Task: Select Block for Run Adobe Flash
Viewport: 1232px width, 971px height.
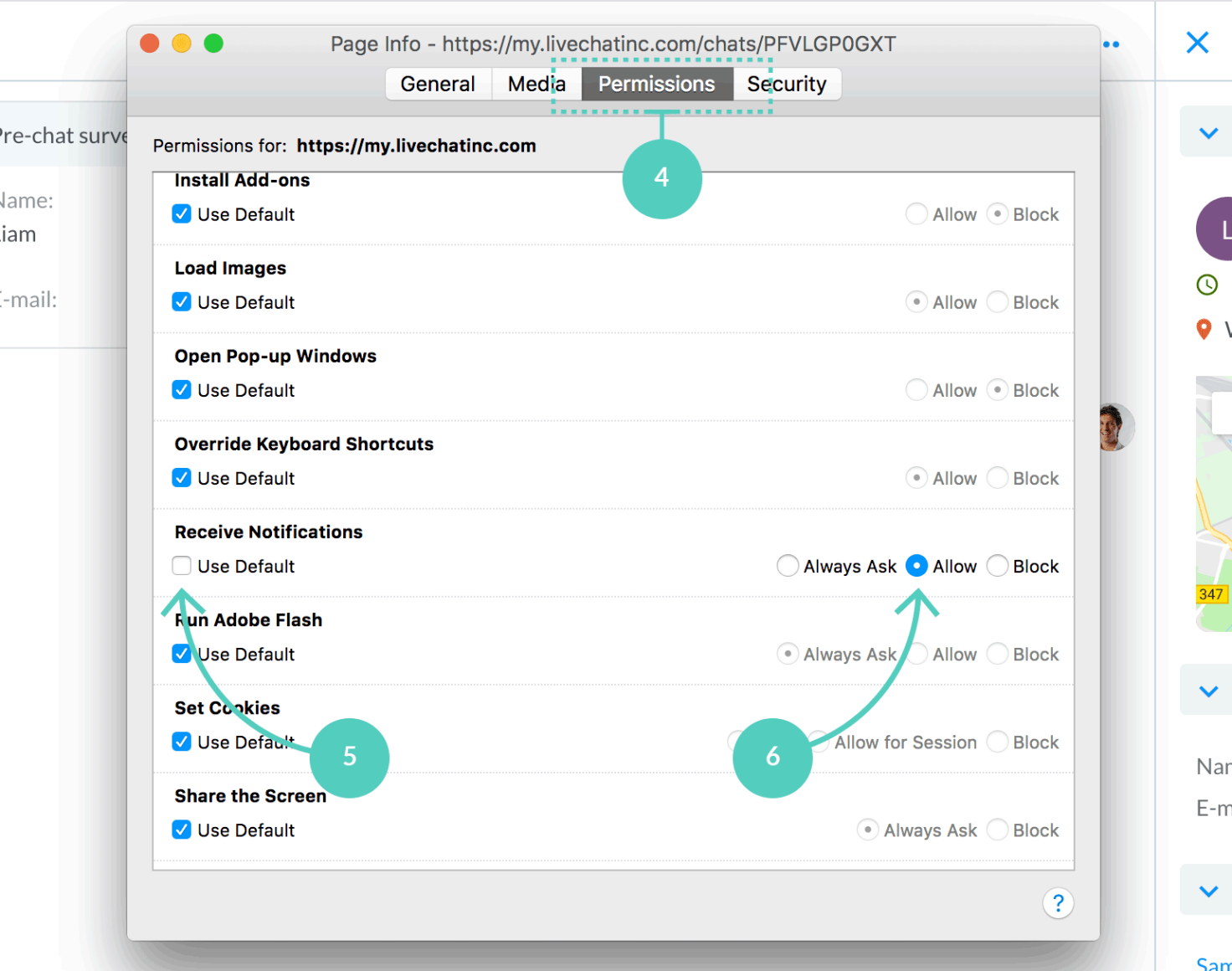Action: (997, 654)
